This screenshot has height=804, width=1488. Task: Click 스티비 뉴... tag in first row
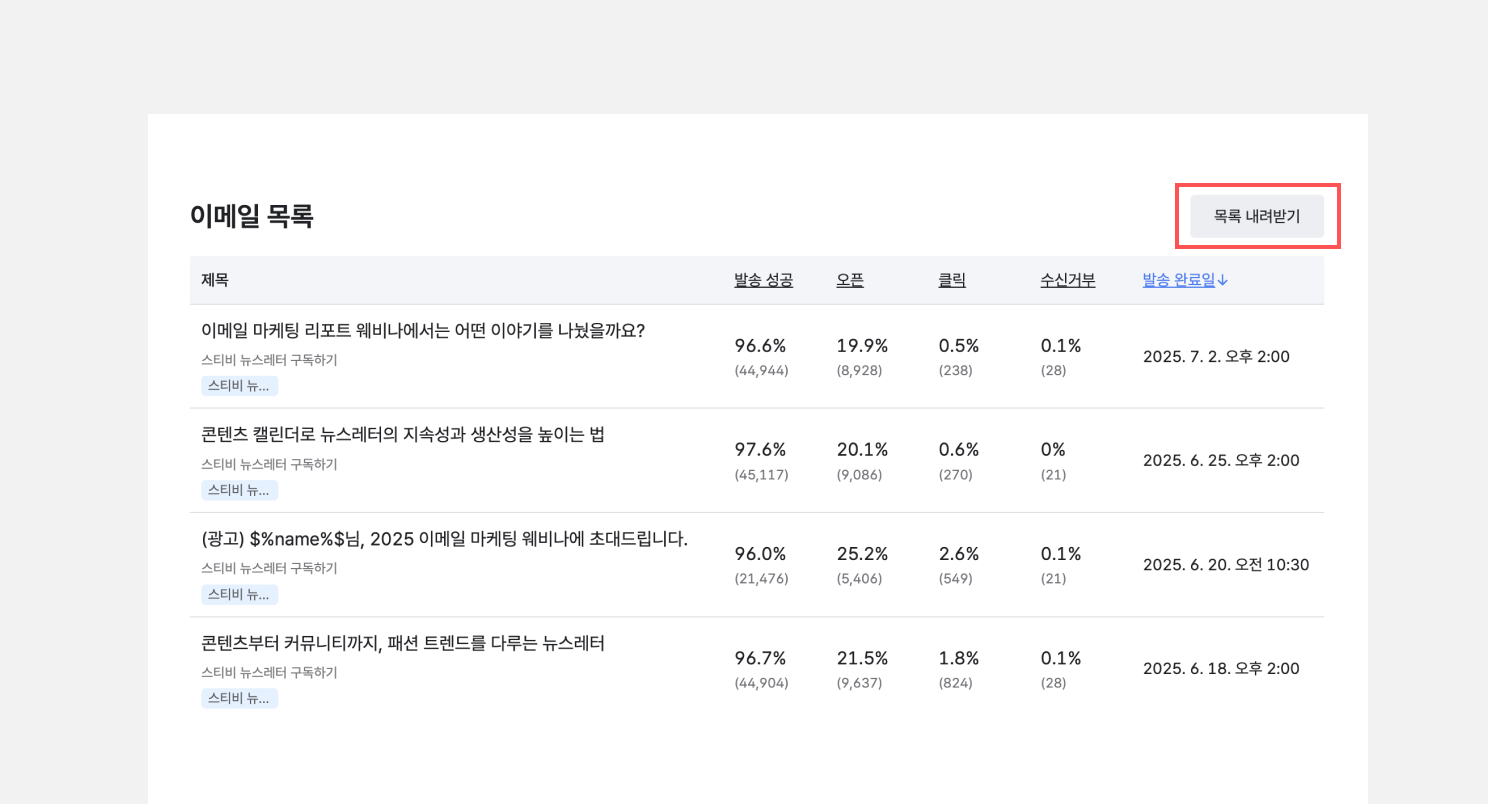coord(239,386)
